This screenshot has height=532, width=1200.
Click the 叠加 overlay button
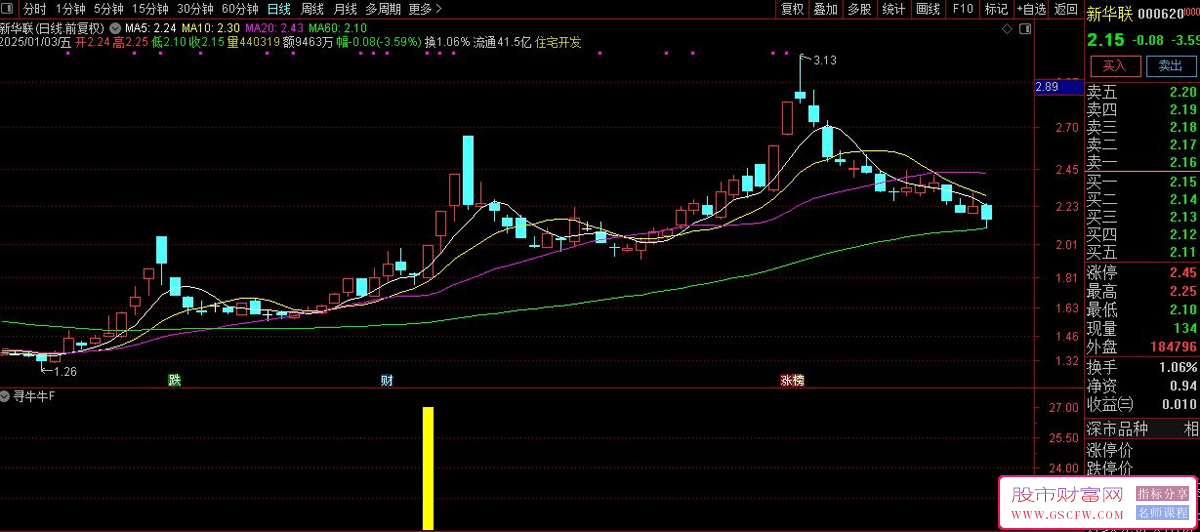click(x=825, y=9)
